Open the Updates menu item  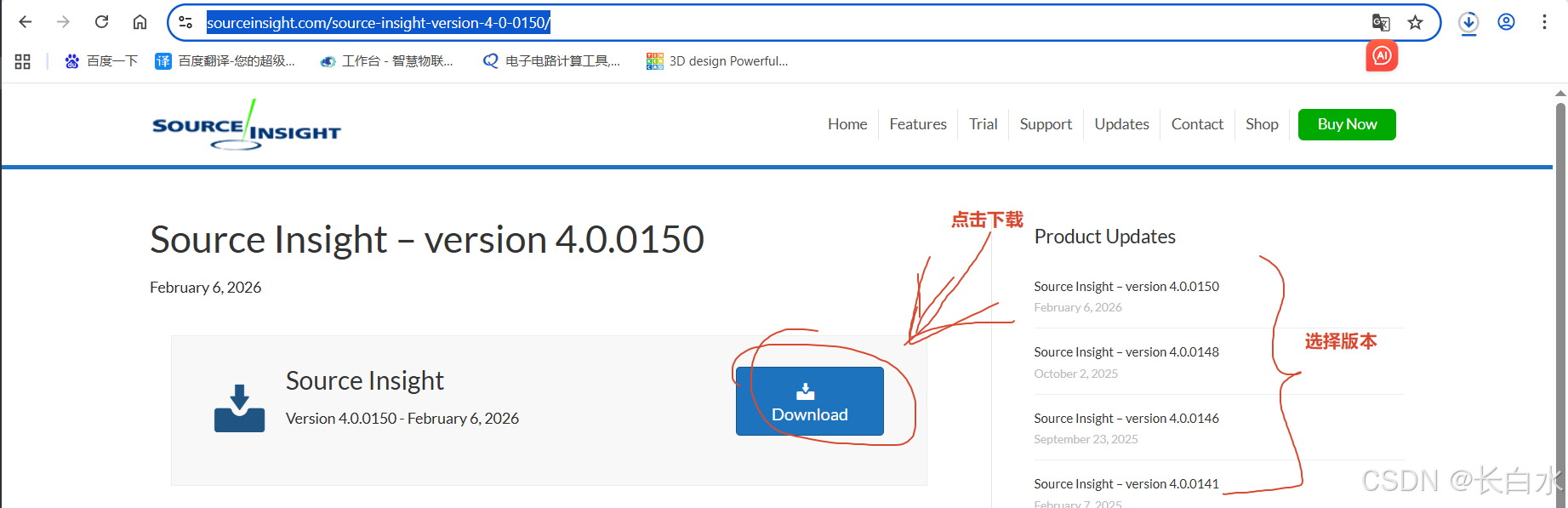point(1121,124)
